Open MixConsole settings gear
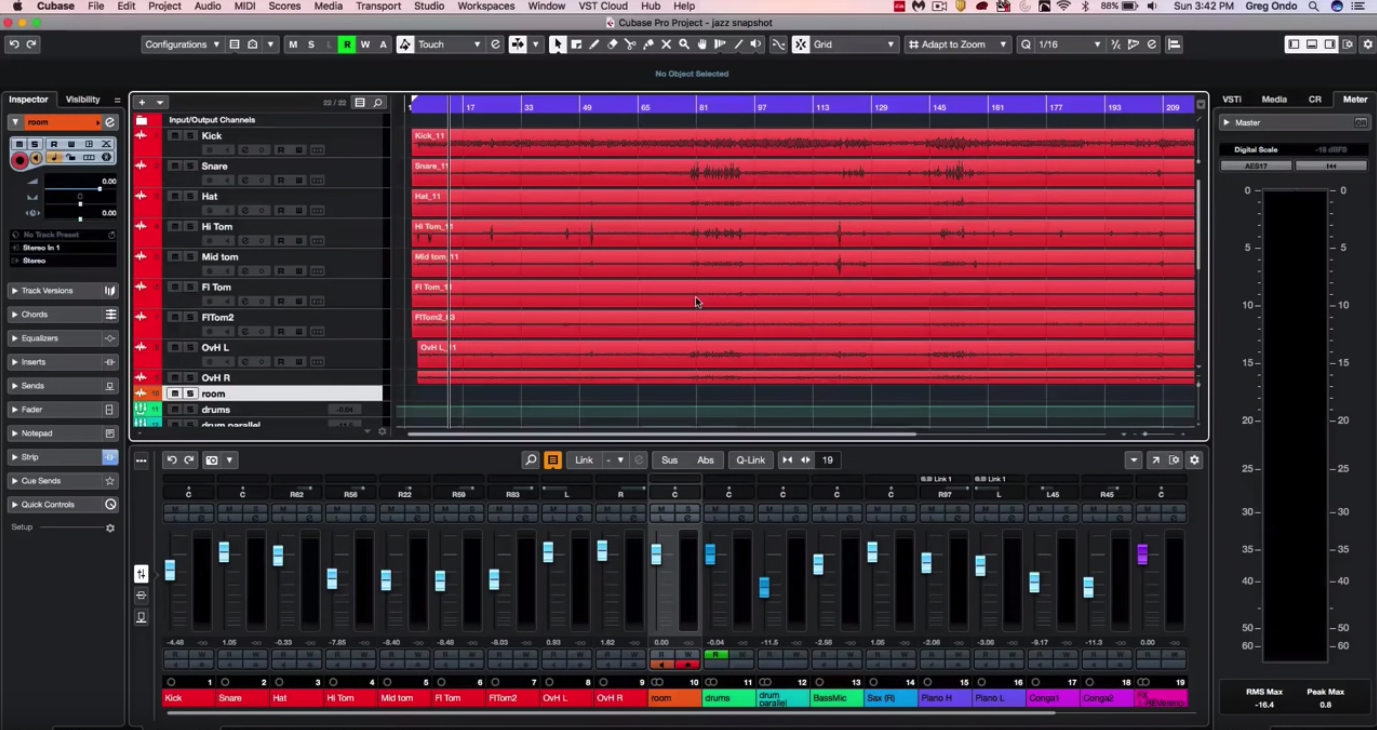Image resolution: width=1377 pixels, height=730 pixels. coord(1194,460)
